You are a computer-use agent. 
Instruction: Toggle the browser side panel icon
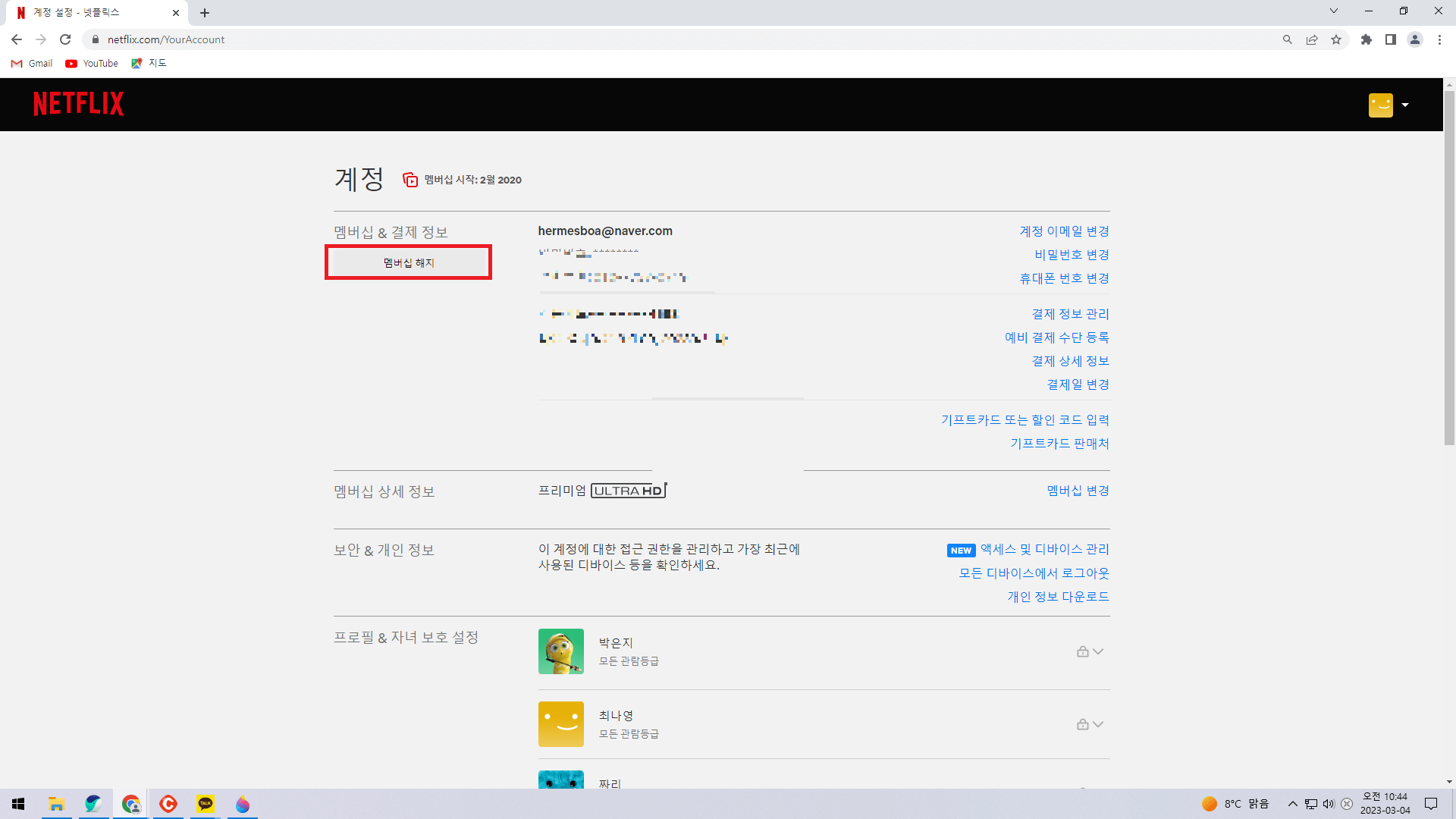(x=1391, y=39)
